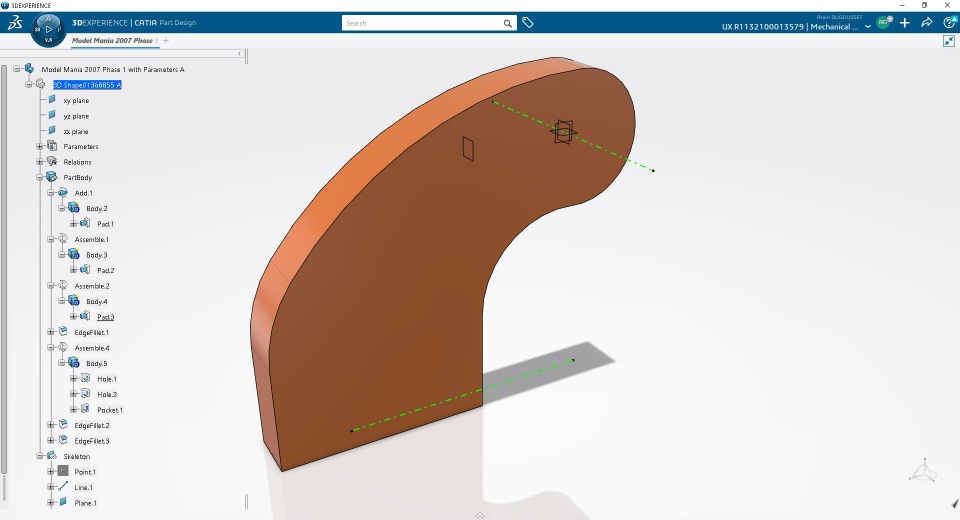Click the Parameters node icon
This screenshot has width=960, height=520.
(x=53, y=146)
